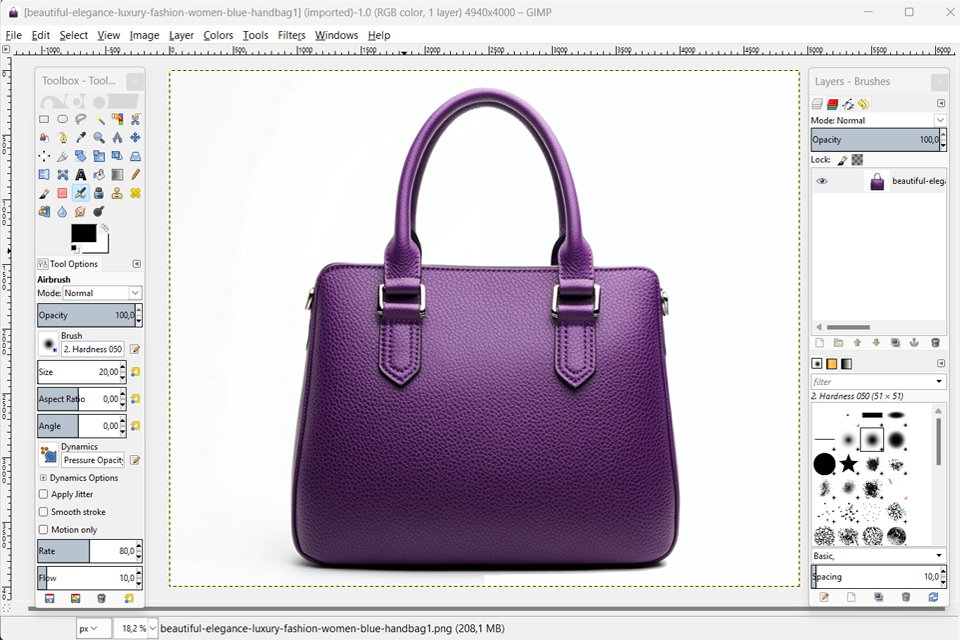Select the Fuzzy Select magic wand tool
960x640 pixels.
coord(99,119)
